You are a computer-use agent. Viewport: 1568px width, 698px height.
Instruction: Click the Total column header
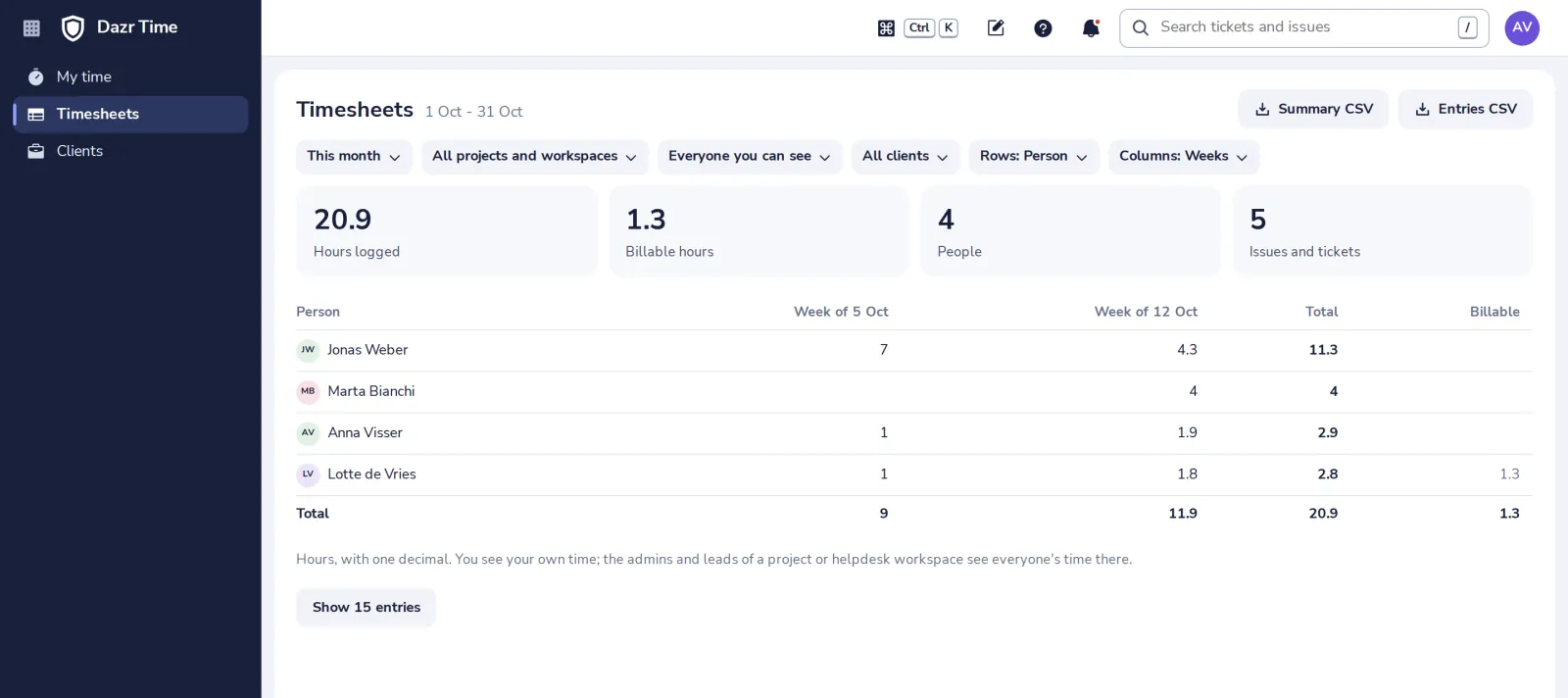tap(1321, 312)
